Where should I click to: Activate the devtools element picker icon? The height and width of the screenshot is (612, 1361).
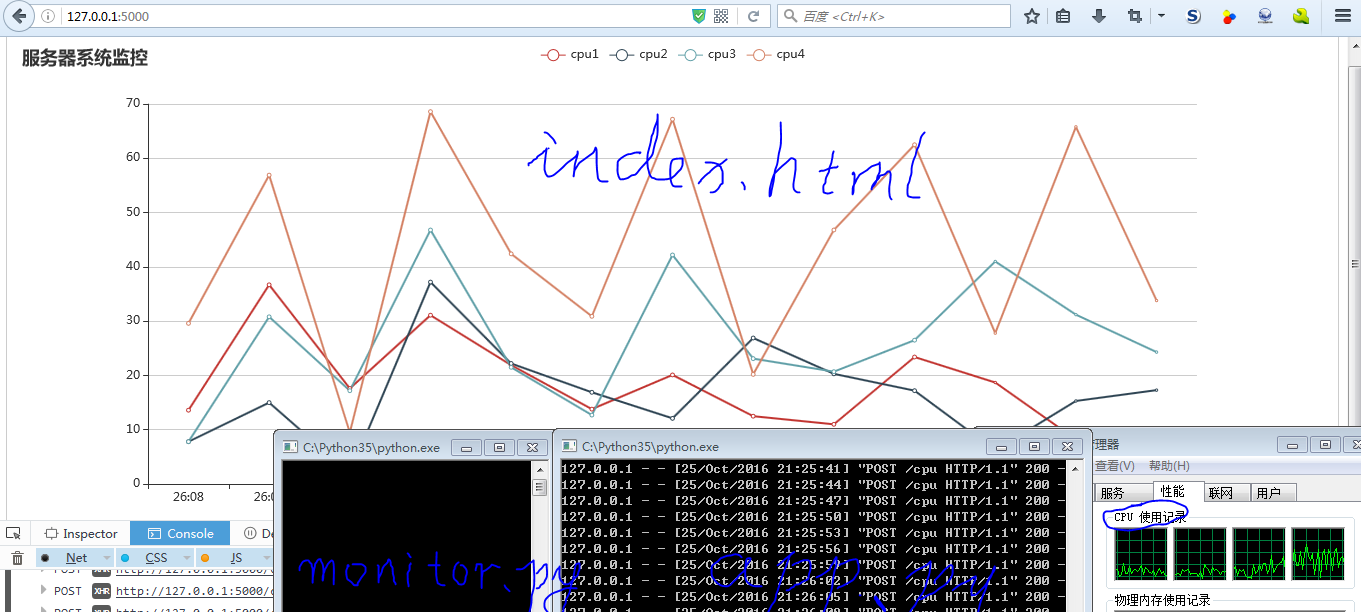tap(13, 533)
